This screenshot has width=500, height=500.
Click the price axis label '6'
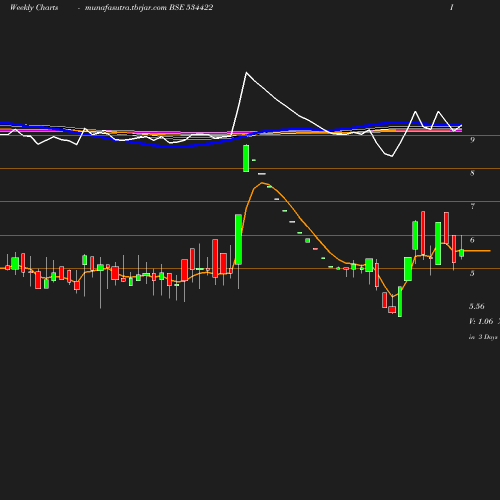(472, 240)
